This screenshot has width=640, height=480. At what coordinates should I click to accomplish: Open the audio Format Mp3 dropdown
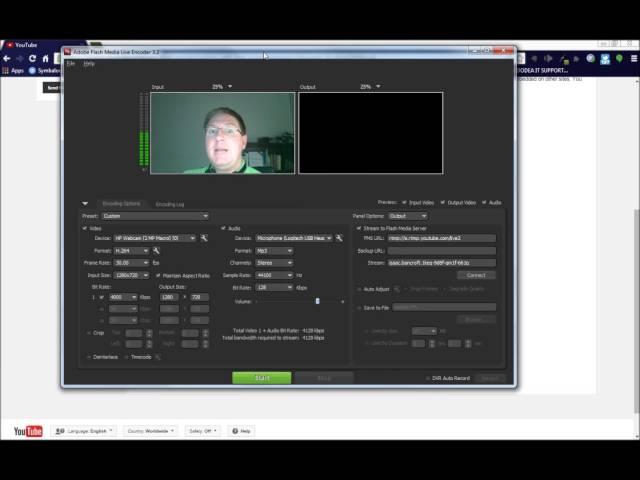pos(274,251)
